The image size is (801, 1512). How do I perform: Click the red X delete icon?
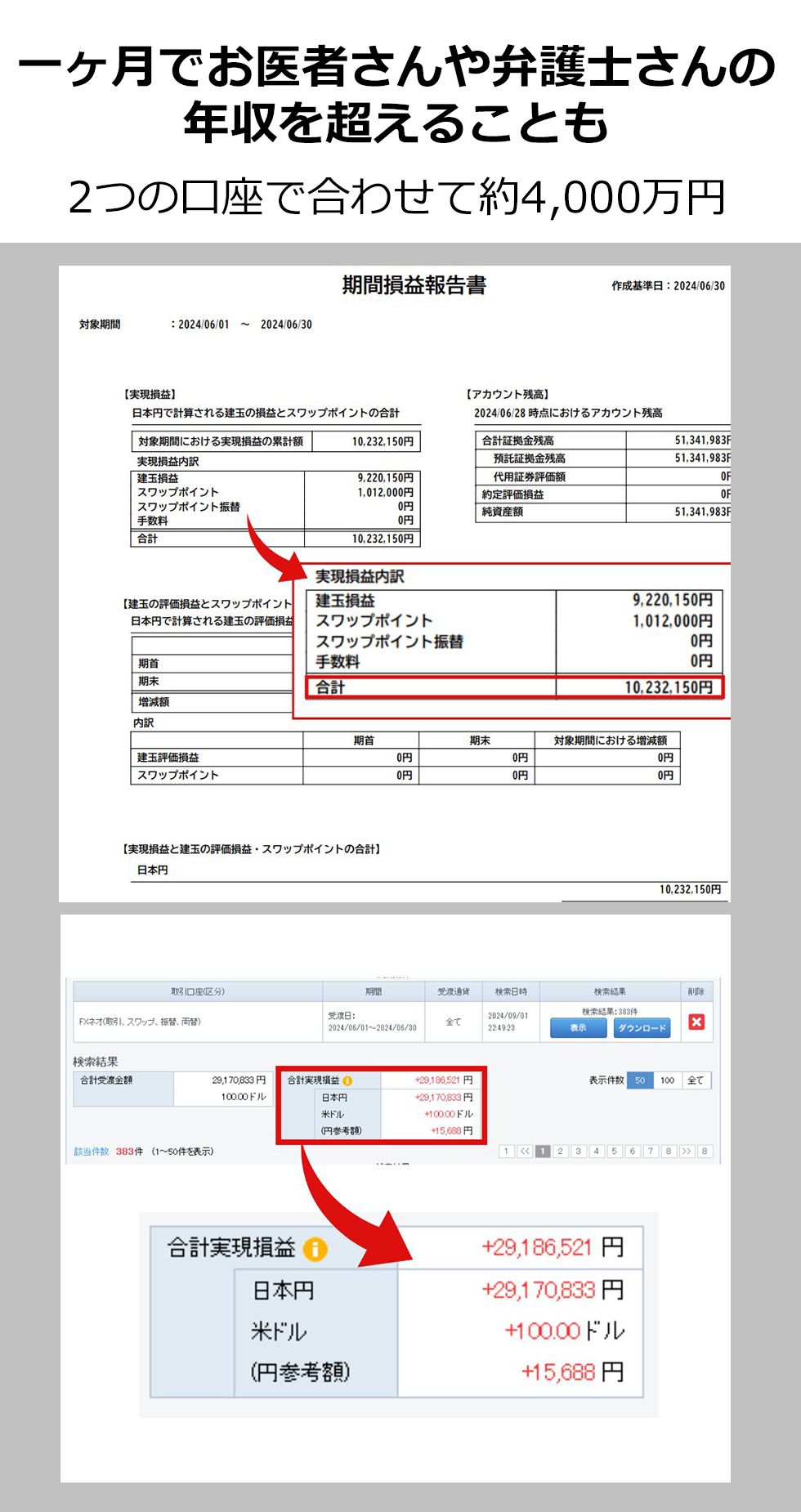point(696,1022)
